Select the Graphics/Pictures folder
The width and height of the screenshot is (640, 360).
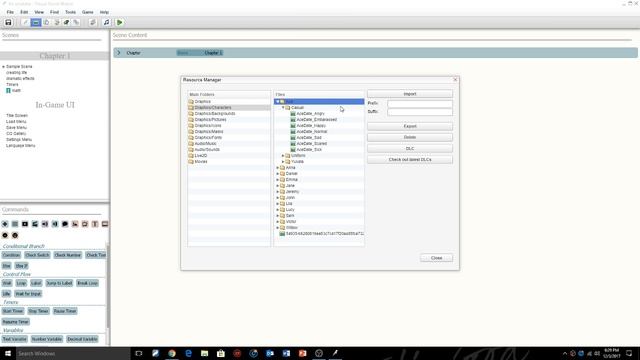[210, 120]
